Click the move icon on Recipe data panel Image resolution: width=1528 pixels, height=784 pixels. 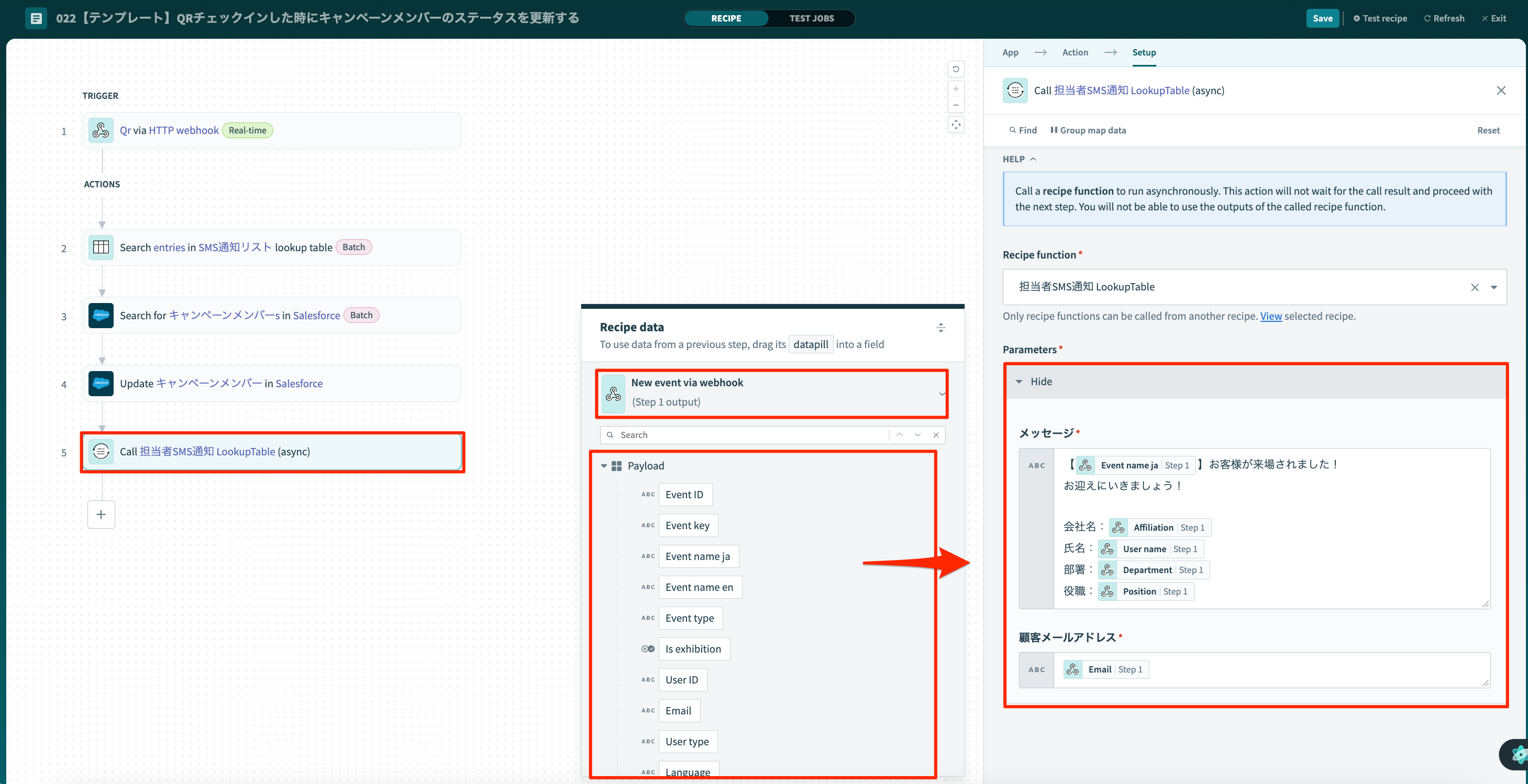(941, 327)
